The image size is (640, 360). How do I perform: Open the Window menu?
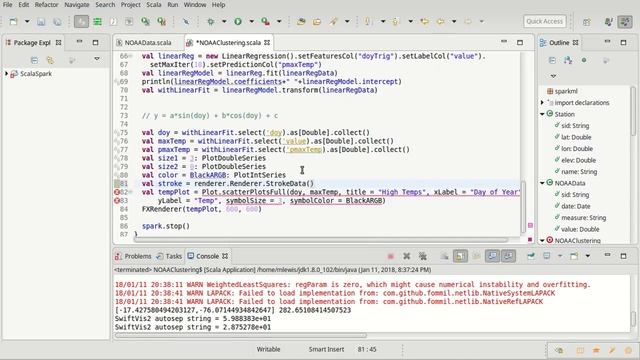tap(195, 5)
